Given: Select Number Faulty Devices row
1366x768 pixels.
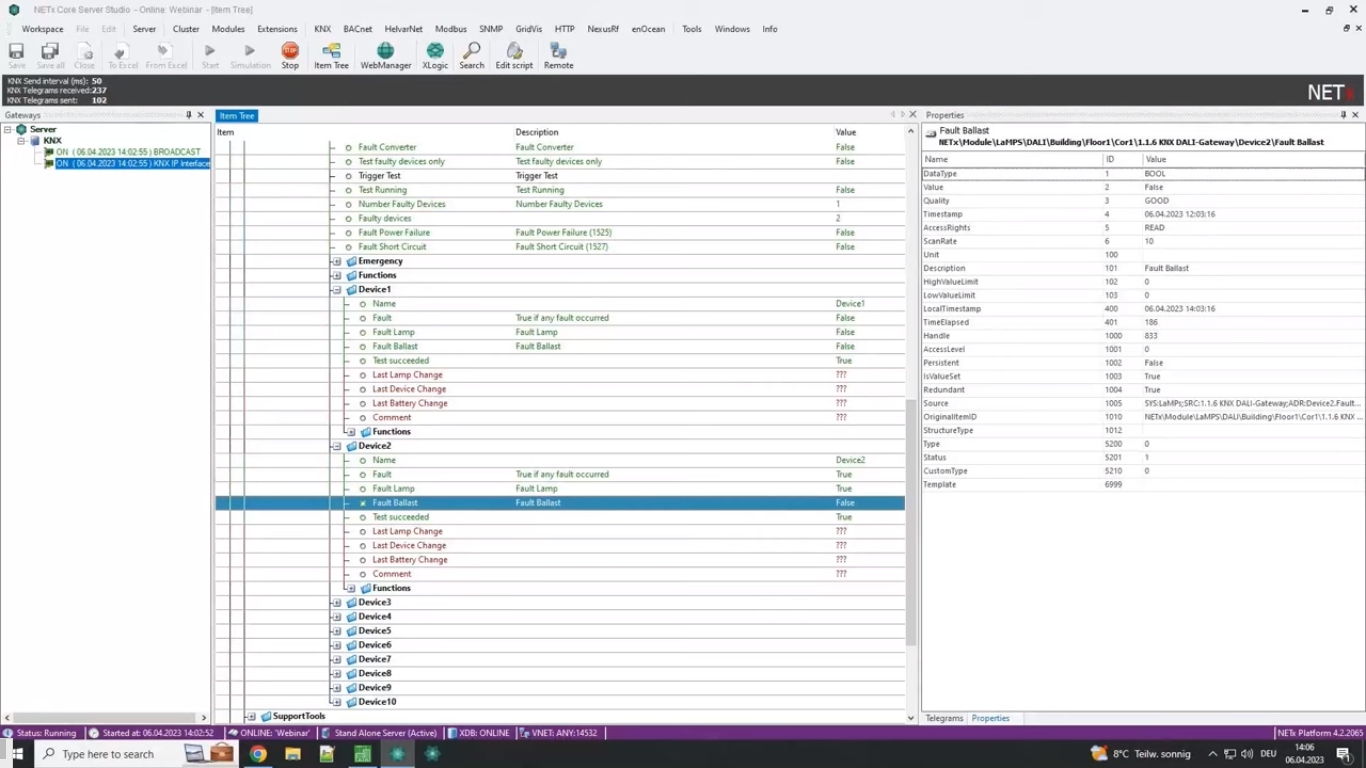Looking at the screenshot, I should 560,204.
